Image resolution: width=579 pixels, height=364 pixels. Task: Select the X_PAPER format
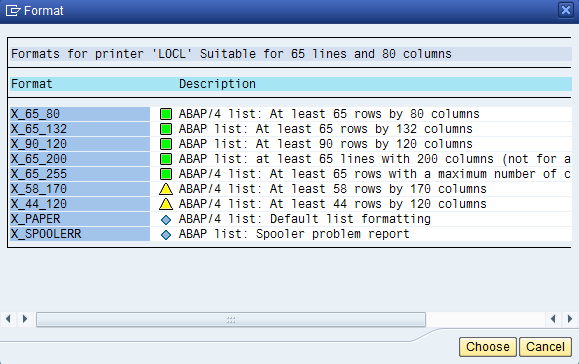[80, 219]
